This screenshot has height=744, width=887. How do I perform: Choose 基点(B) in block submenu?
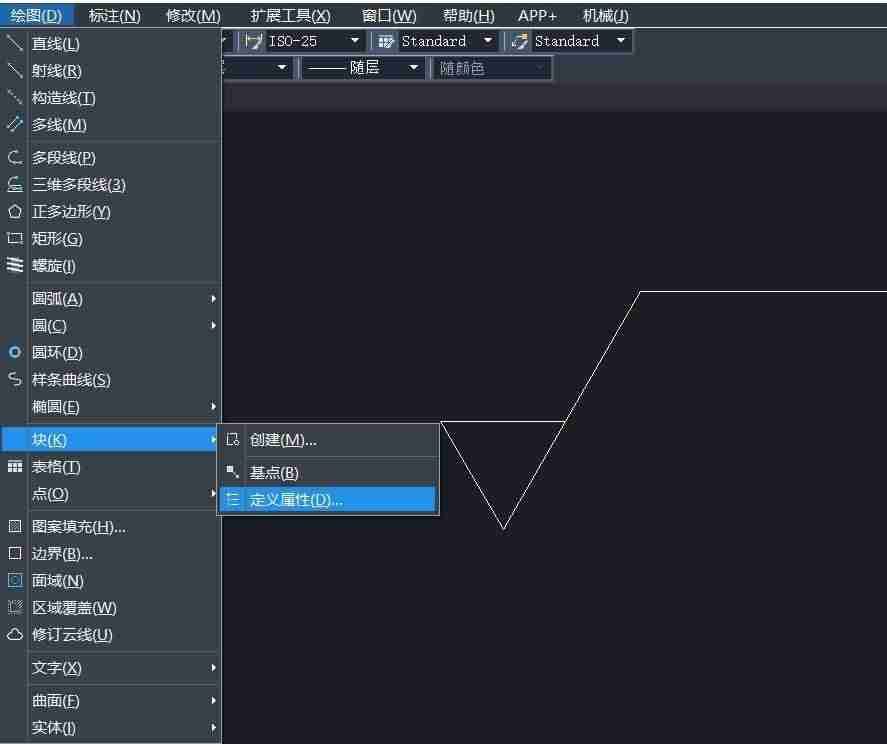pyautogui.click(x=328, y=472)
